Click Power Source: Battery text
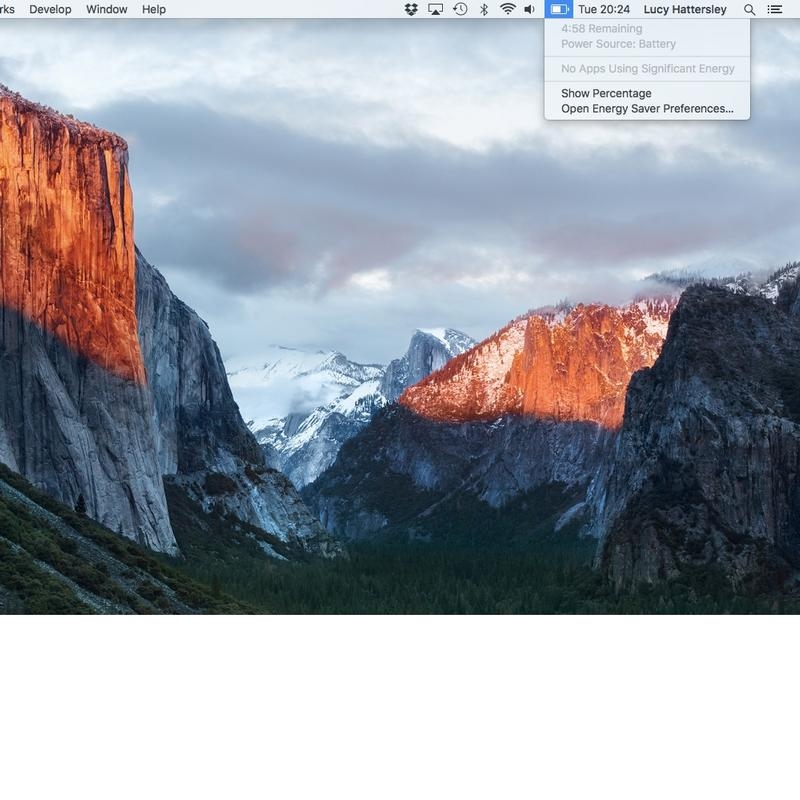 (x=618, y=44)
